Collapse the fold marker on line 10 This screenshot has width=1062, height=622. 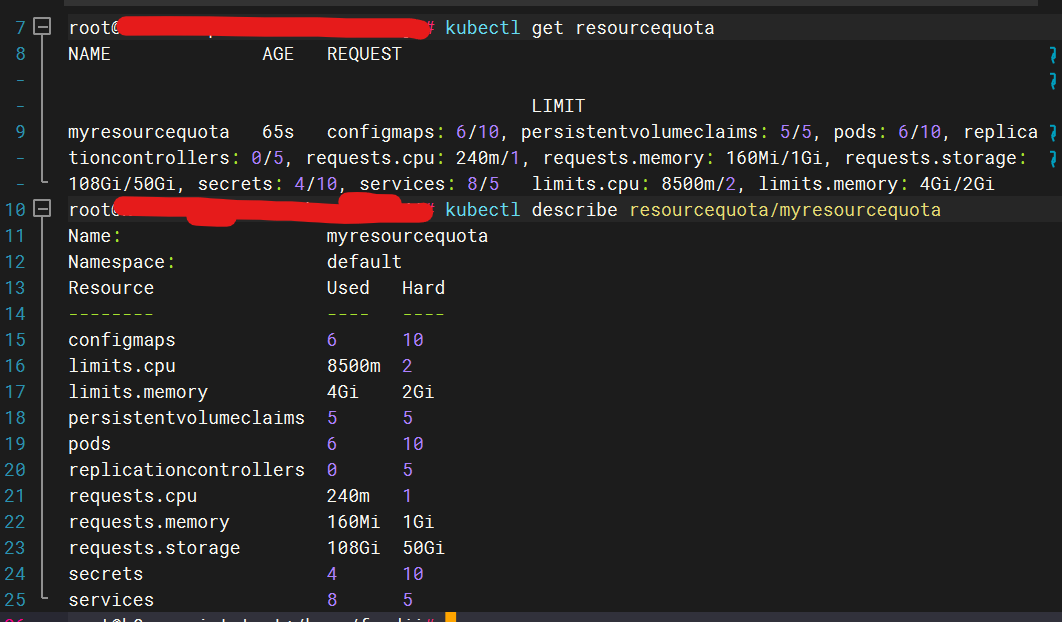[42, 210]
